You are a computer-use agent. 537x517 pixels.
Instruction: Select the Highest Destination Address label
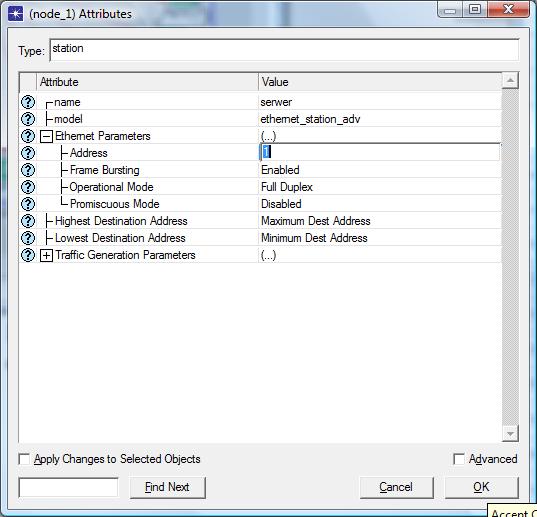coord(121,221)
